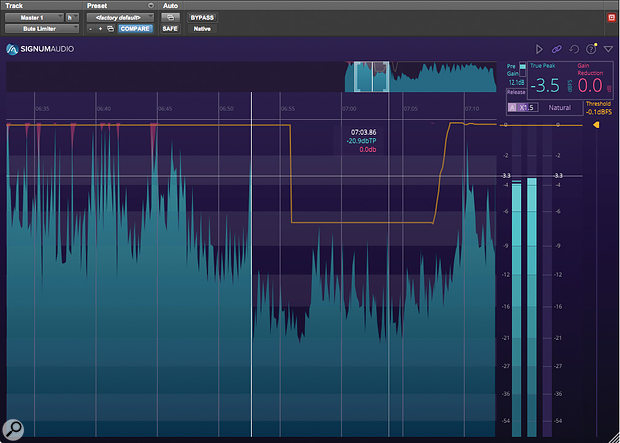Toggle the auto release 'A' button
The height and width of the screenshot is (443, 620).
(512, 108)
